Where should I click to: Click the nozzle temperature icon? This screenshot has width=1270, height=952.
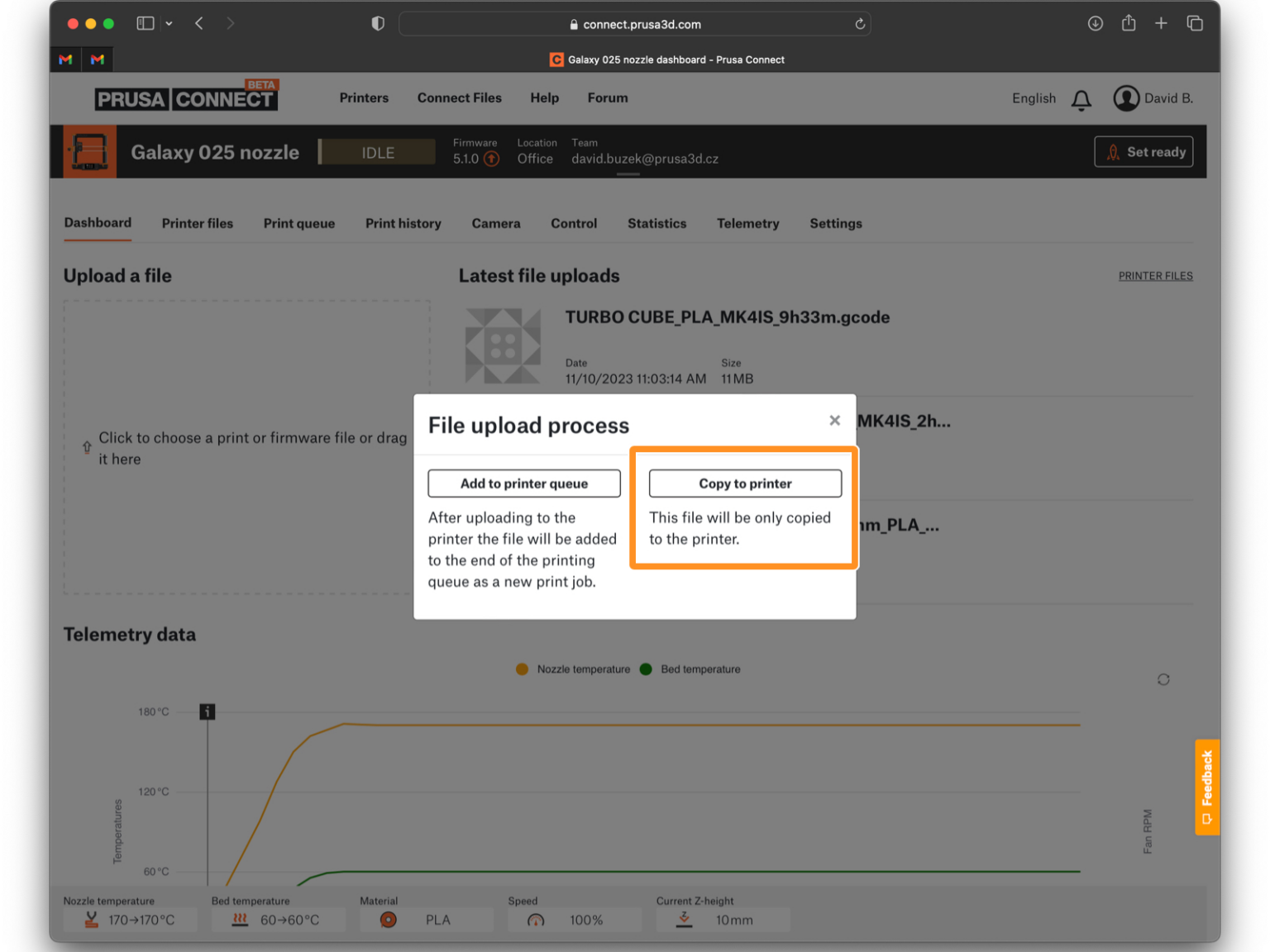click(x=92, y=920)
